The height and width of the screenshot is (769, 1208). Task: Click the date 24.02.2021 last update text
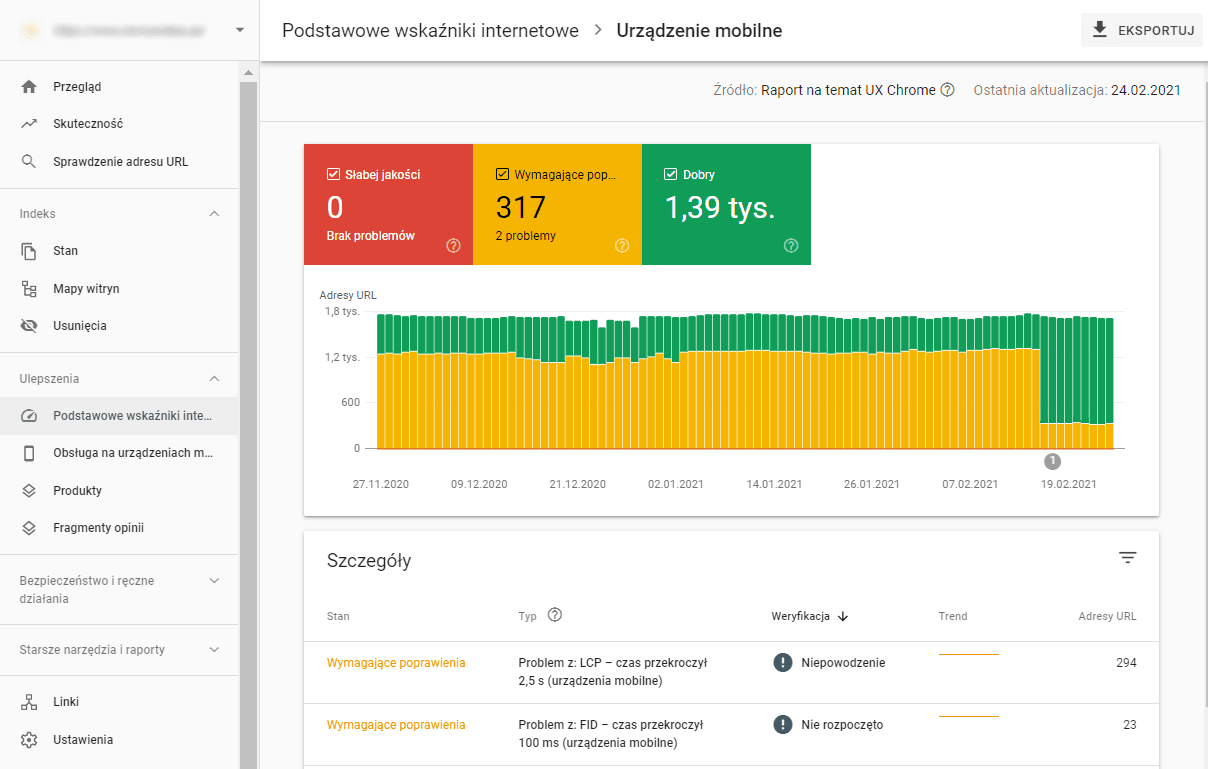pos(1146,90)
